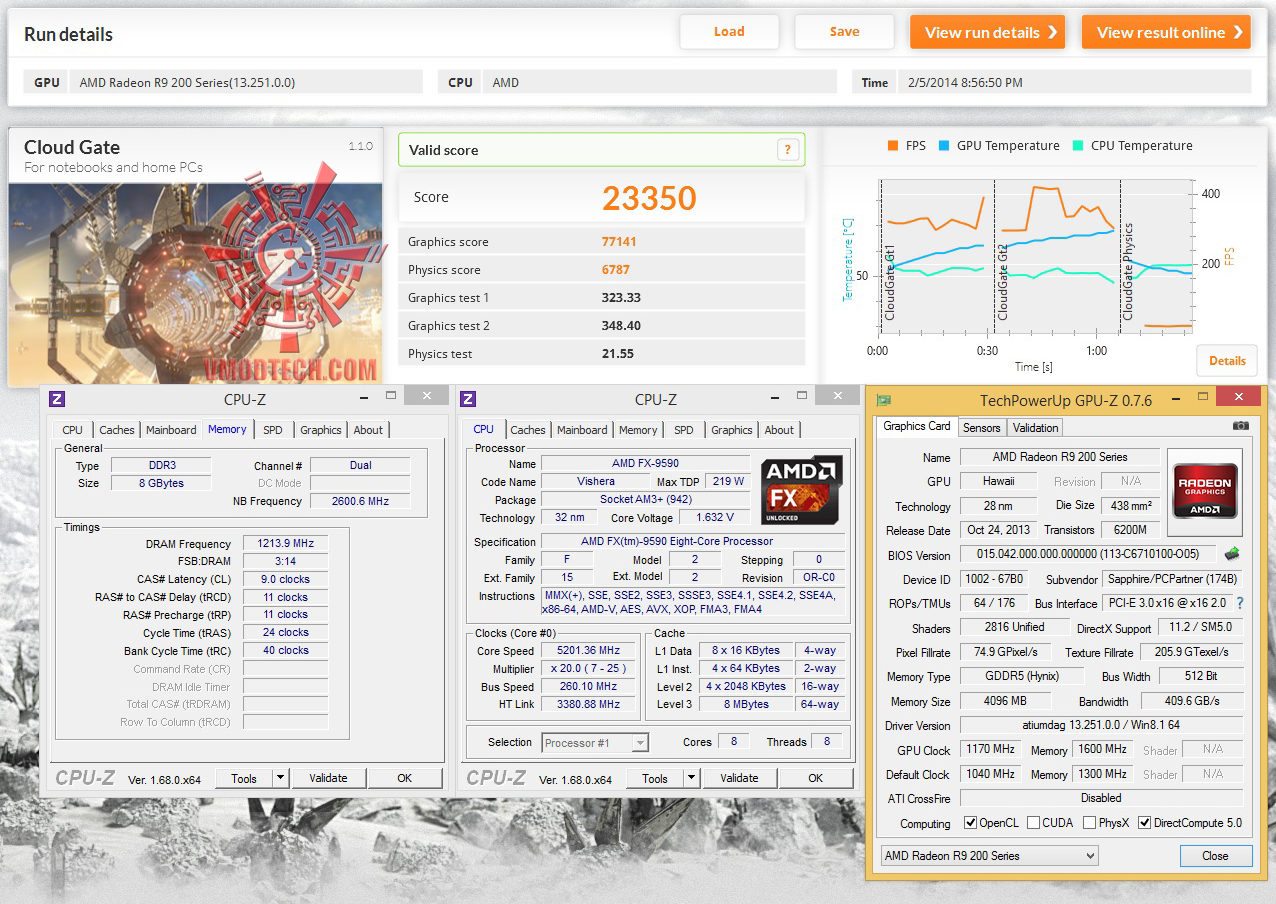Click the GPU-Z window title icon

pyautogui.click(x=883, y=400)
